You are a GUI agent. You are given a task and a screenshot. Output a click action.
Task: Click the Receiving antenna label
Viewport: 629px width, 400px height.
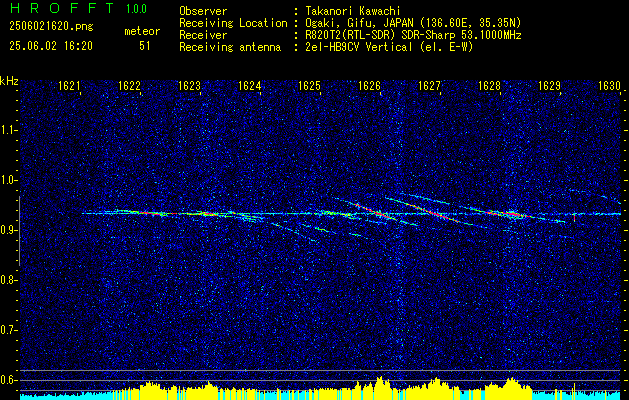[x=230, y=47]
